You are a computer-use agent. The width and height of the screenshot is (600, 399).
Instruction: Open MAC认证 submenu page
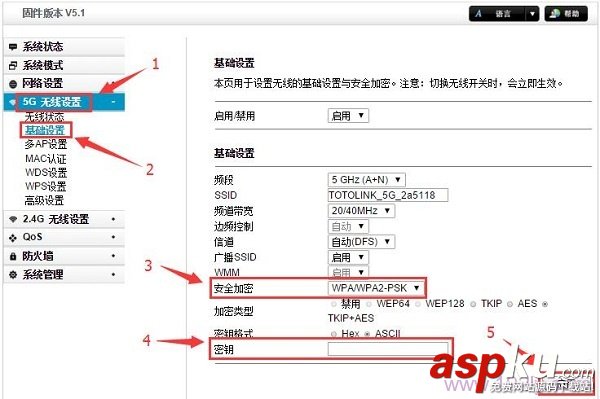[x=46, y=158]
